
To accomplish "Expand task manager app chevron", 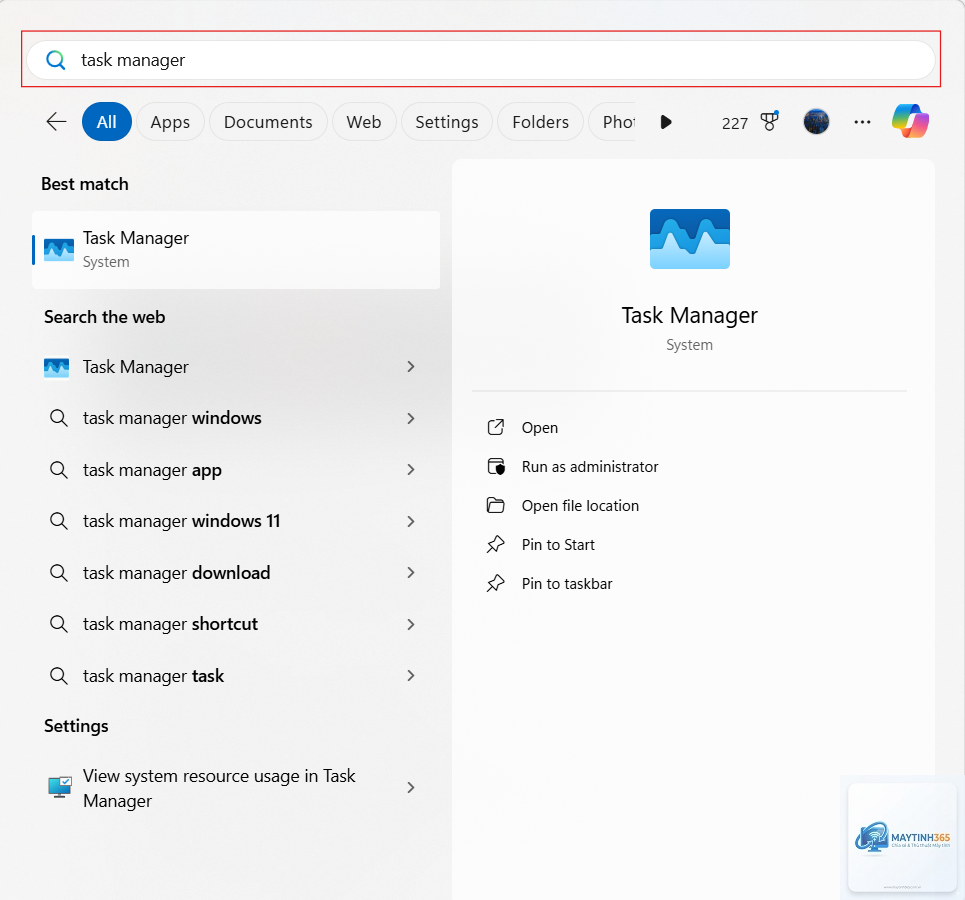I will [410, 470].
